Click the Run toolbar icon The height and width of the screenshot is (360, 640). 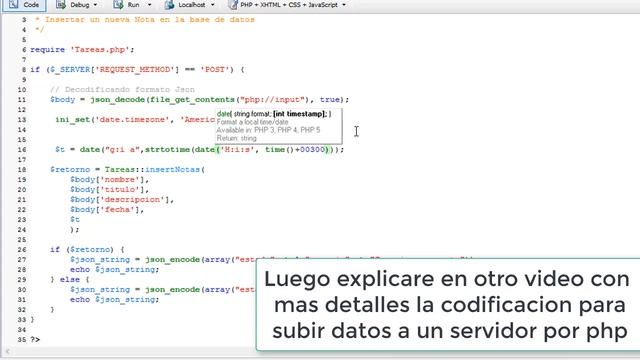(118, 5)
